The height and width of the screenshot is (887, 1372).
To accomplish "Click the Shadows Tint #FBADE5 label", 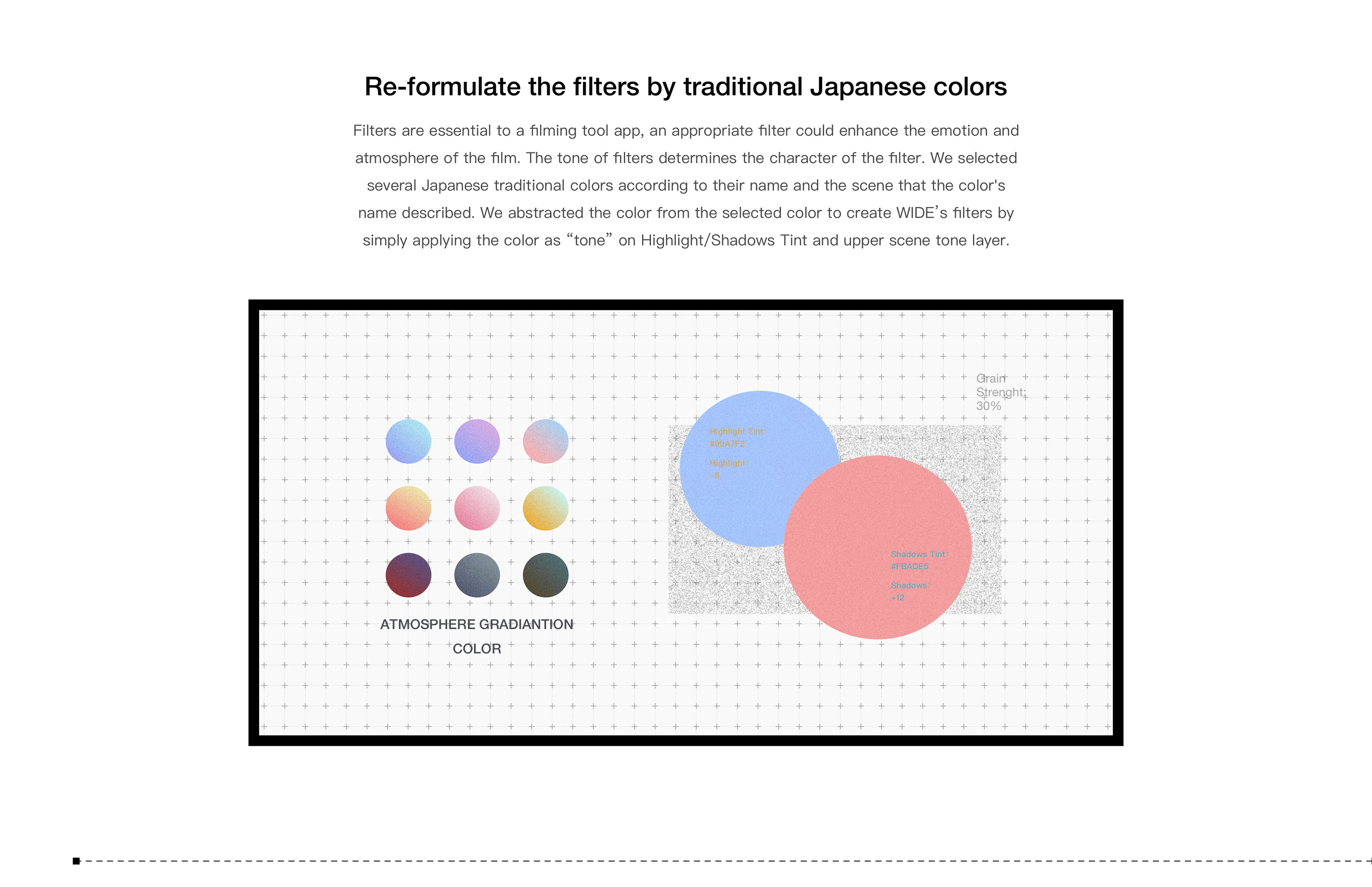I will tap(919, 560).
